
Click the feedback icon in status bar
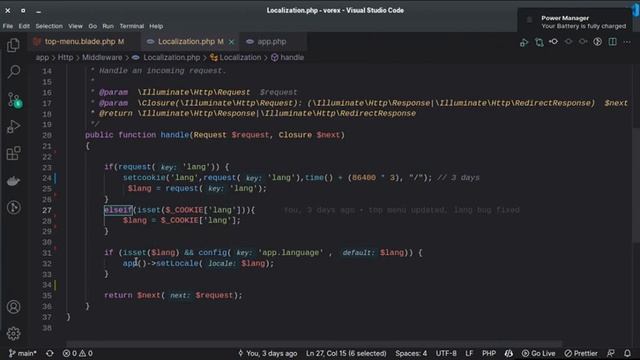[x=611, y=353]
